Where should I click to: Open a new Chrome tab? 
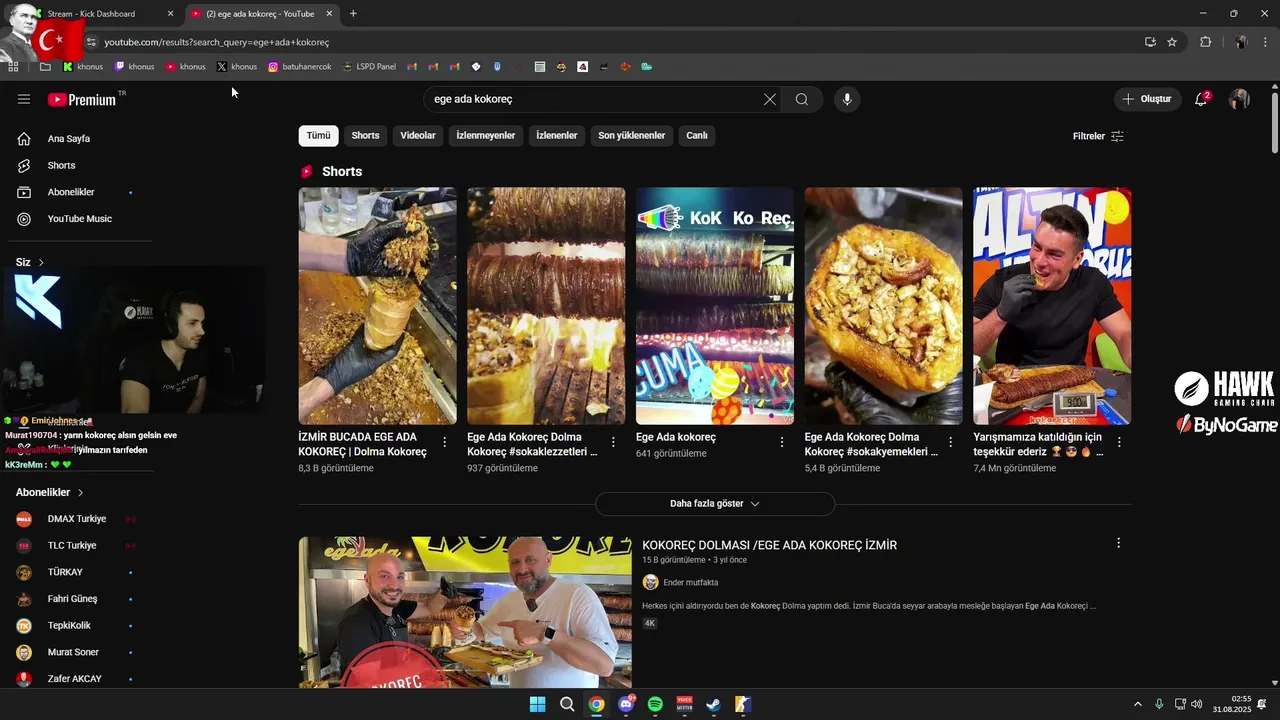(353, 14)
